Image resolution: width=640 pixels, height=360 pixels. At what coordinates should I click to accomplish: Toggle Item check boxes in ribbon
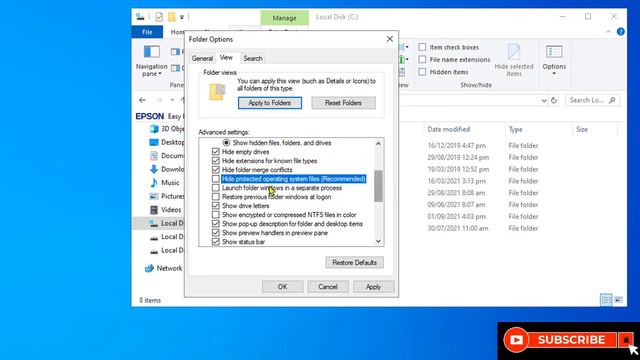422,47
